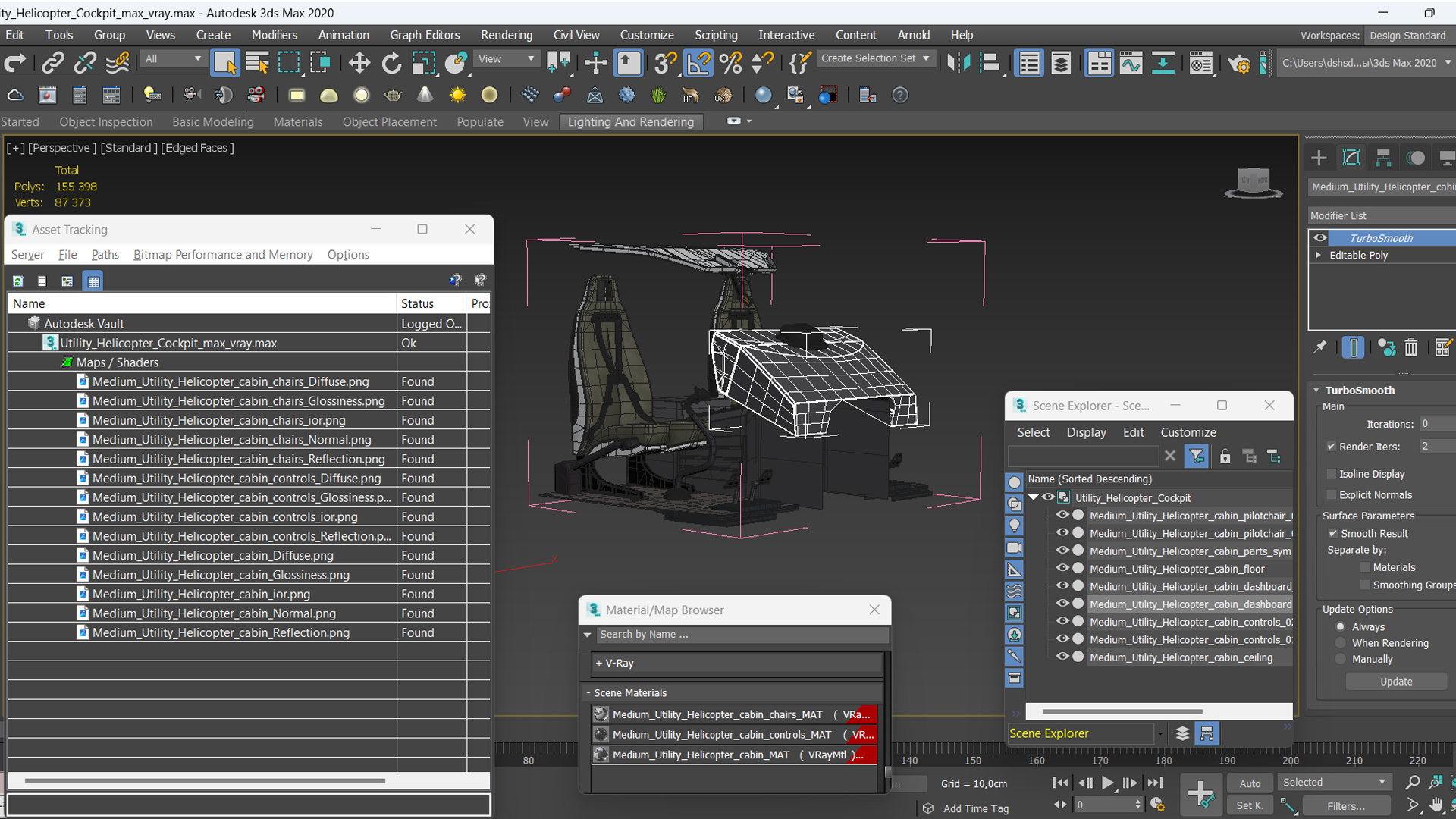Open the Graph Editors menu
Screen dimensions: 1456x819
(x=425, y=35)
